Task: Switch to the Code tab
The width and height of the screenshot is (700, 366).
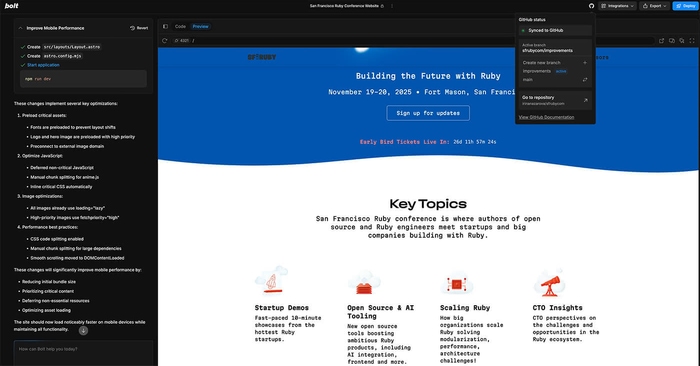Action: [x=180, y=26]
